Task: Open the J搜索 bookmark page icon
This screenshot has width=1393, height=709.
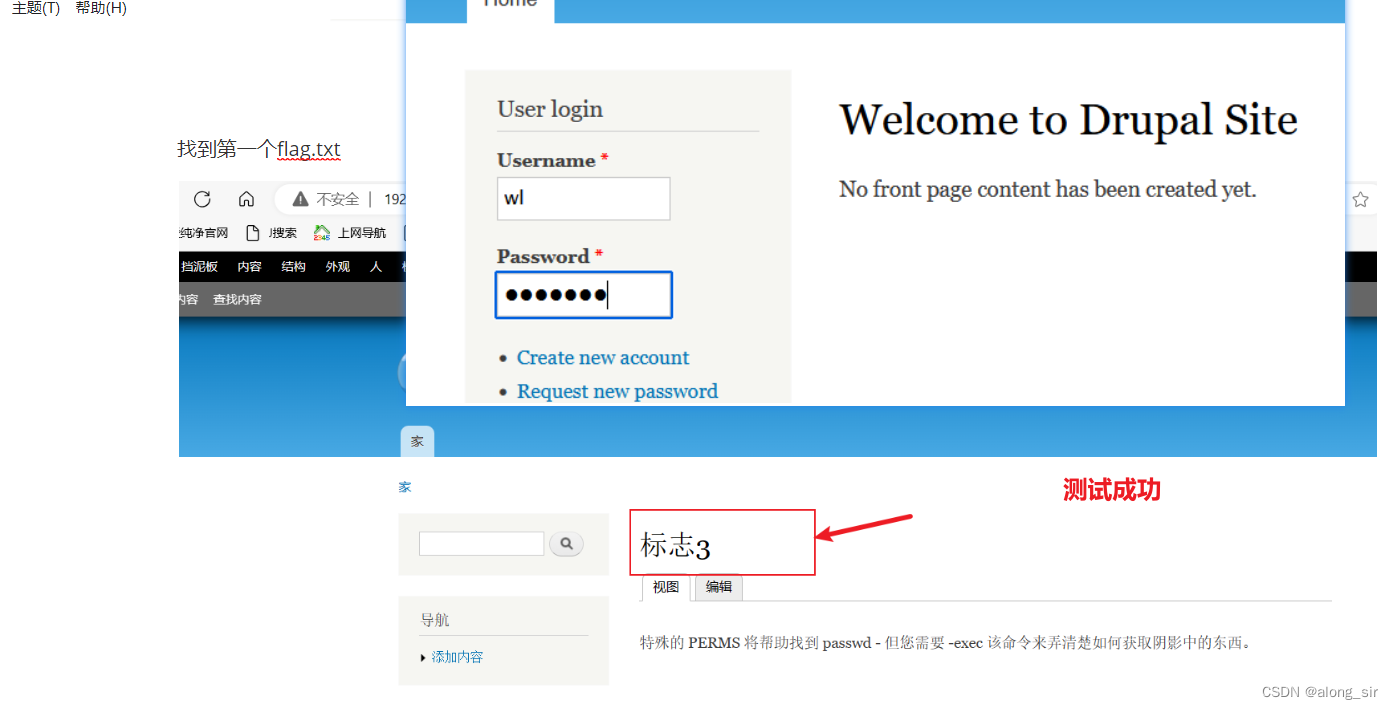Action: (253, 233)
